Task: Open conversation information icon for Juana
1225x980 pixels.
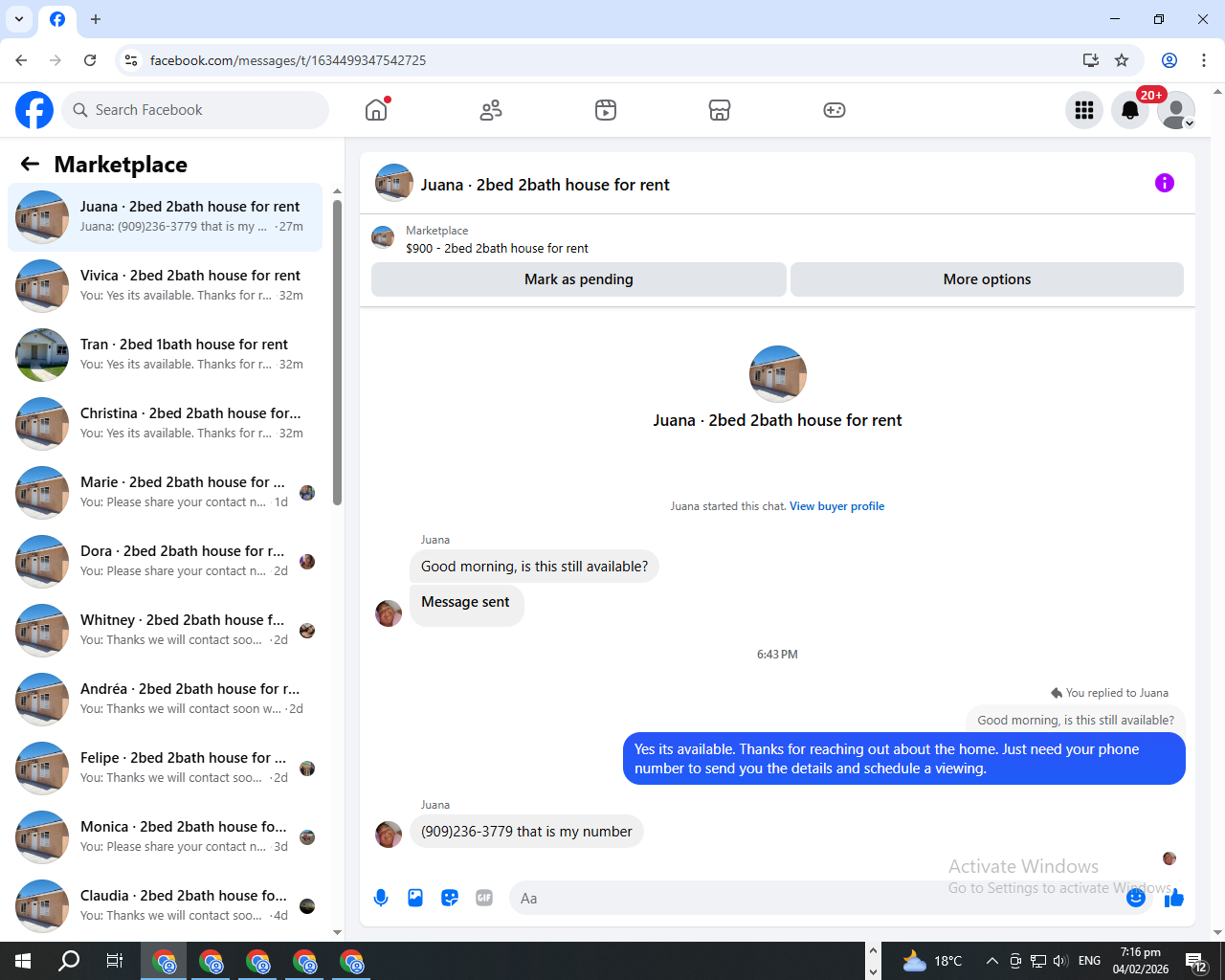Action: pyautogui.click(x=1165, y=183)
